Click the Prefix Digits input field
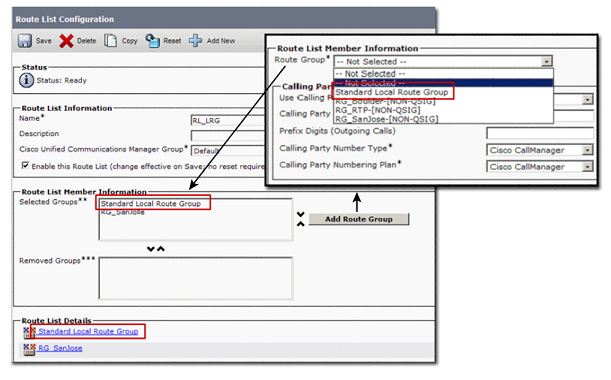Viewport: 611px width, 380px height. point(540,133)
